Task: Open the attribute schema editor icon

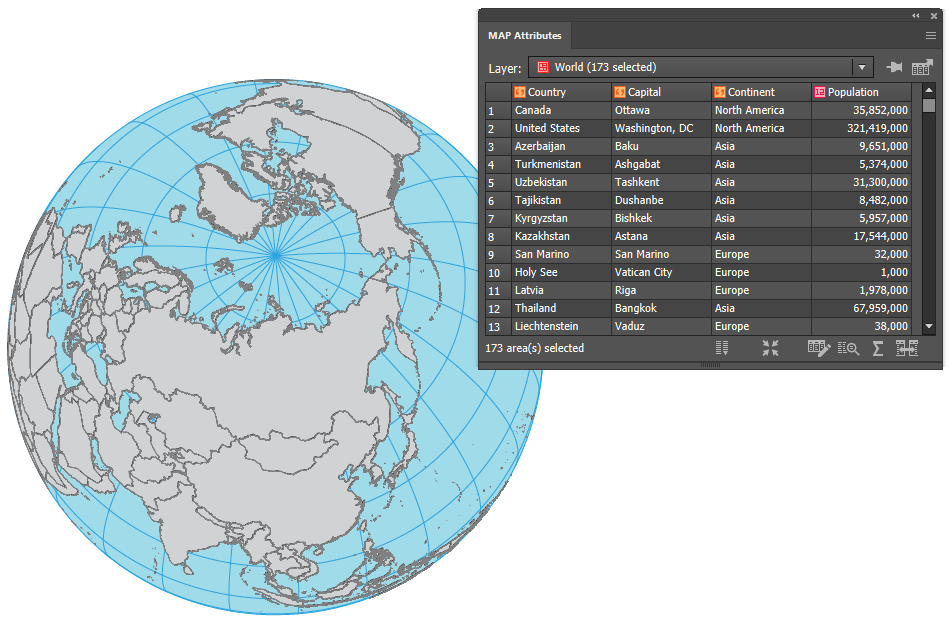Action: tap(818, 347)
